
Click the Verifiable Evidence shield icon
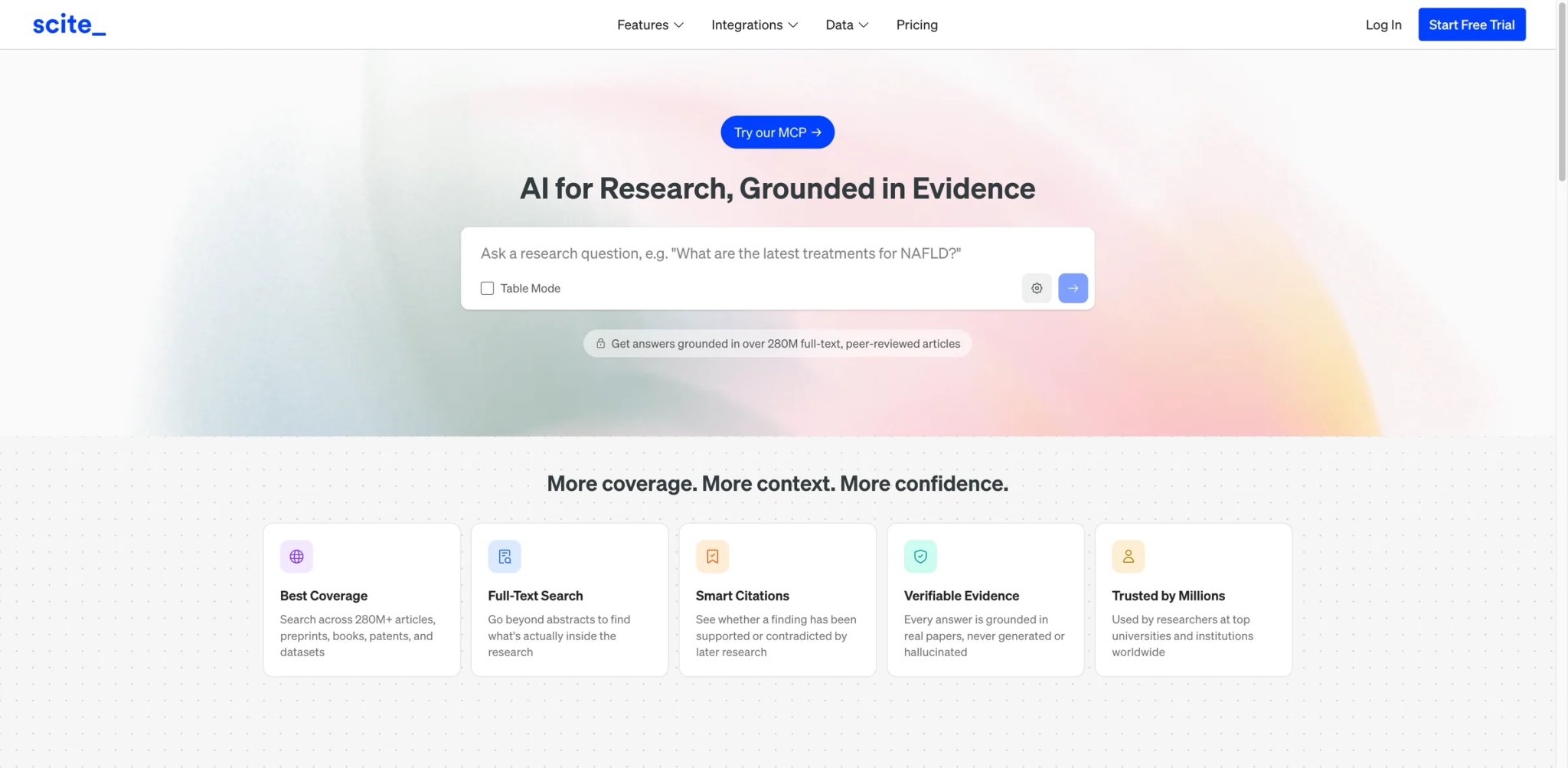(x=920, y=557)
